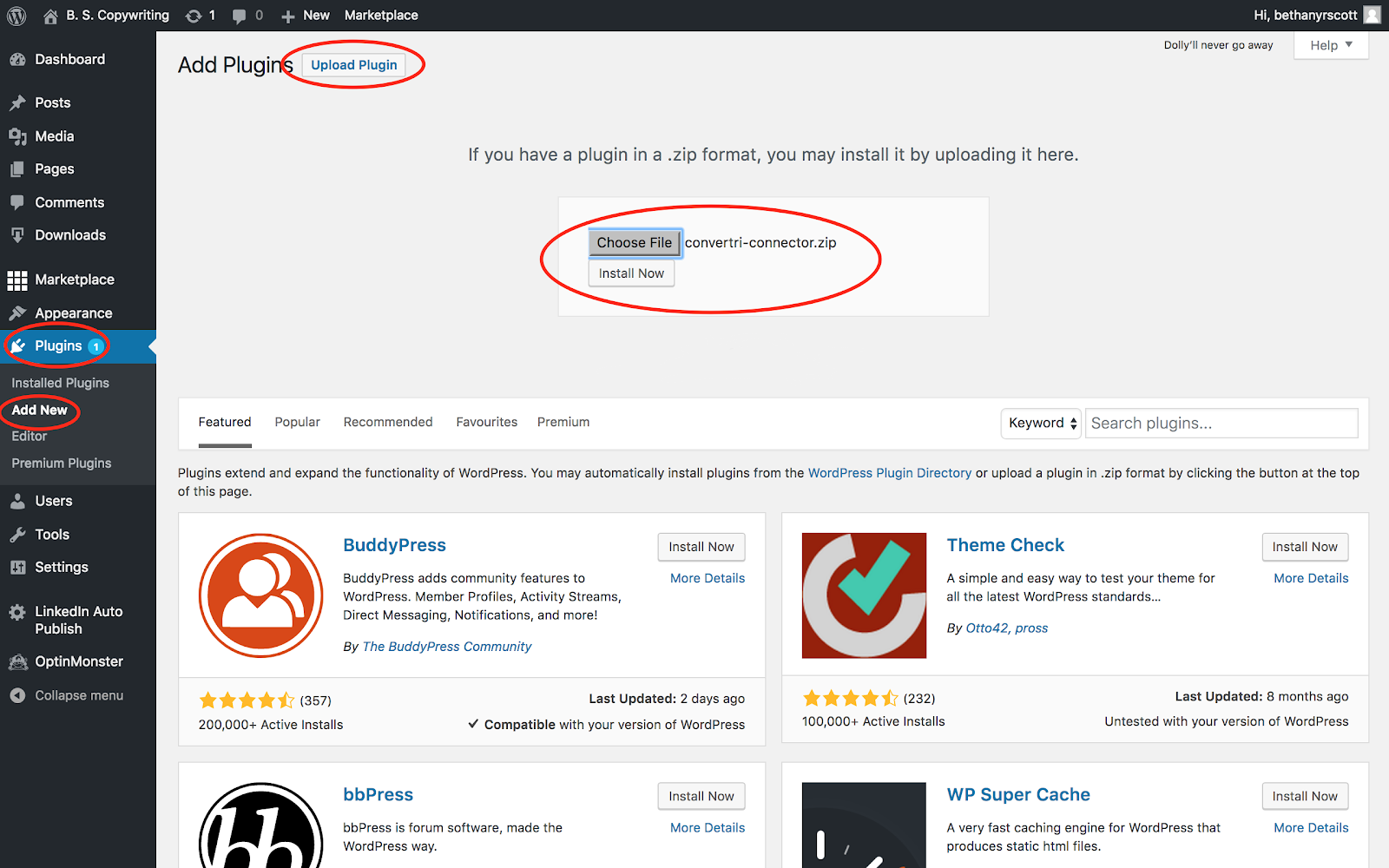Open the comments bubble icon in admin bar
1389x868 pixels.
point(240,16)
